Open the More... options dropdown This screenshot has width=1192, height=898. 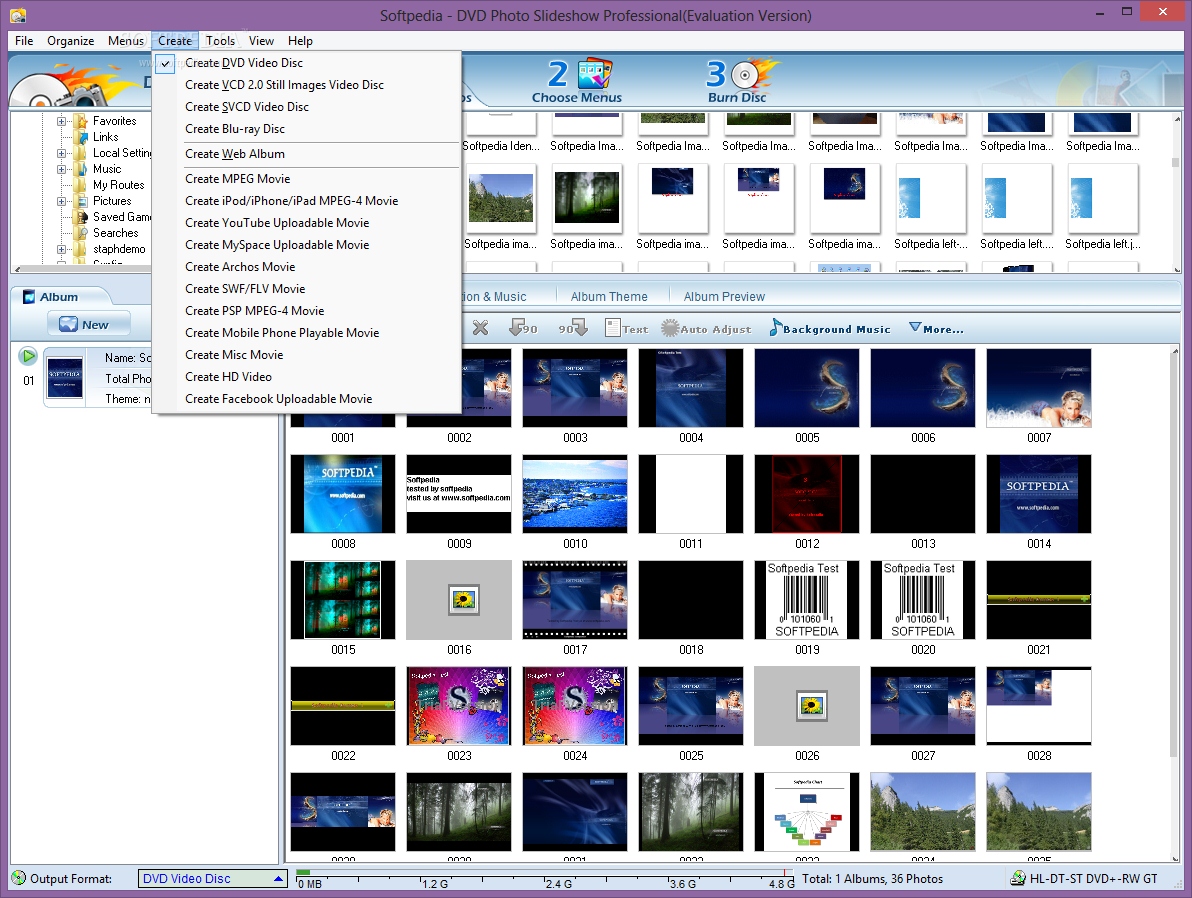pos(936,328)
